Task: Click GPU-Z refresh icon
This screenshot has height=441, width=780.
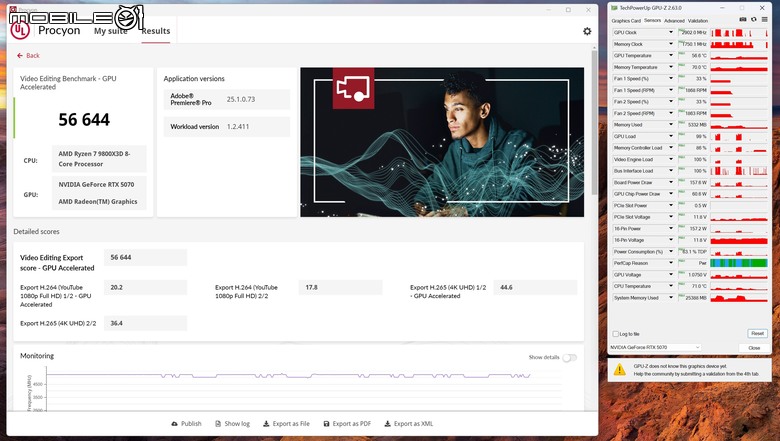Action: pyautogui.click(x=754, y=20)
